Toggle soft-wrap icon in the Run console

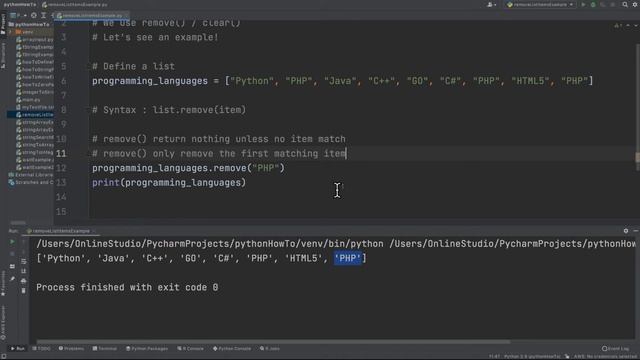24,261
